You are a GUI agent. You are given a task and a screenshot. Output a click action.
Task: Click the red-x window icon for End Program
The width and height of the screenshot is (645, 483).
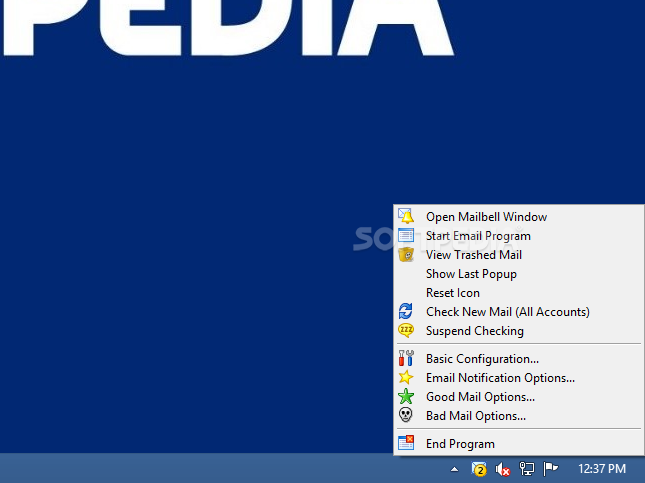pos(406,443)
